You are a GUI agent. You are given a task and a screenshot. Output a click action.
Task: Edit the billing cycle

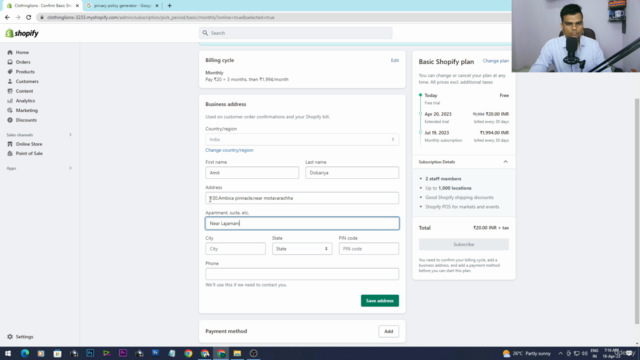point(395,60)
